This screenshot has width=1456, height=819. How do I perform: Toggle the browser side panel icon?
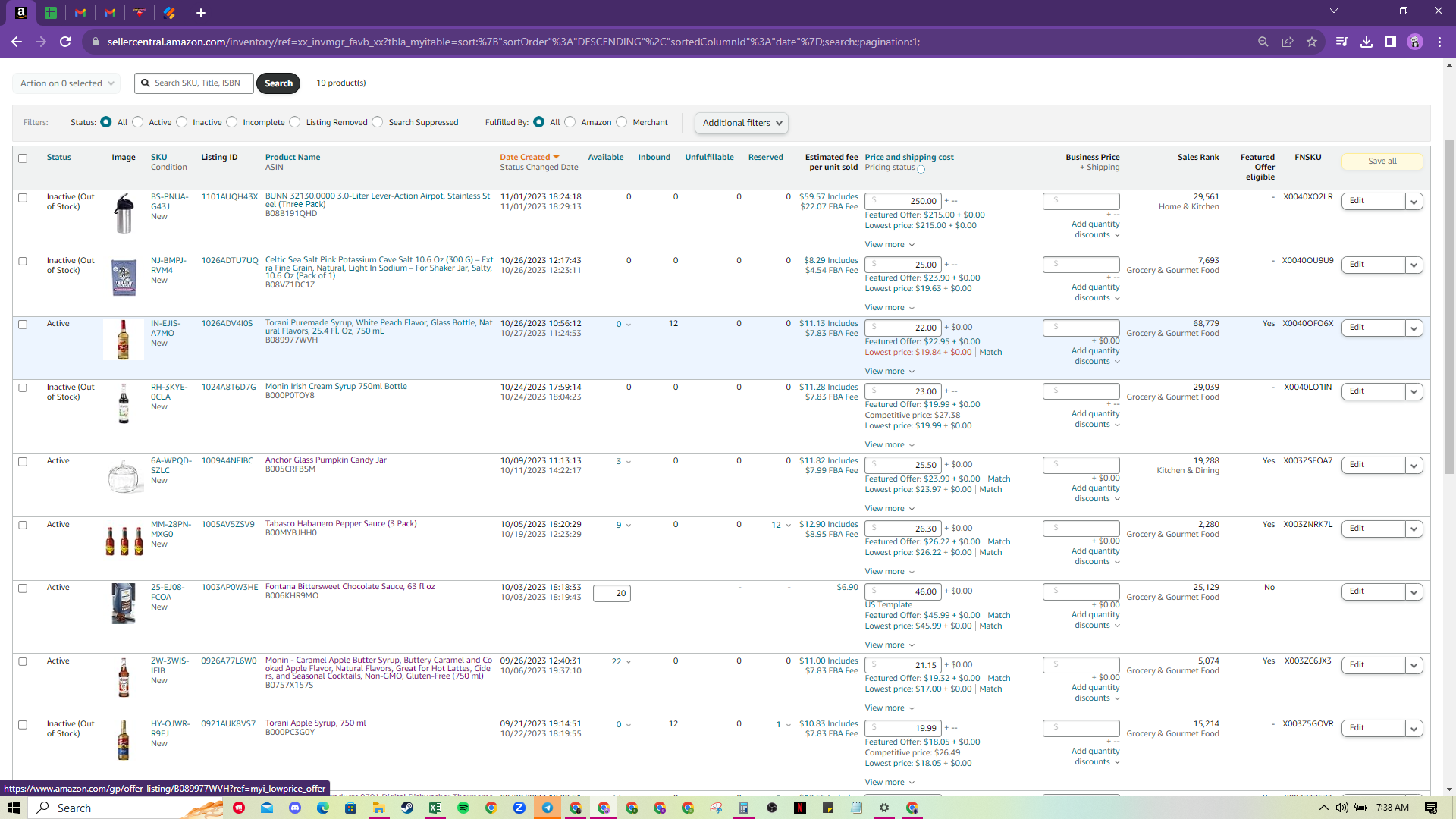1391,42
